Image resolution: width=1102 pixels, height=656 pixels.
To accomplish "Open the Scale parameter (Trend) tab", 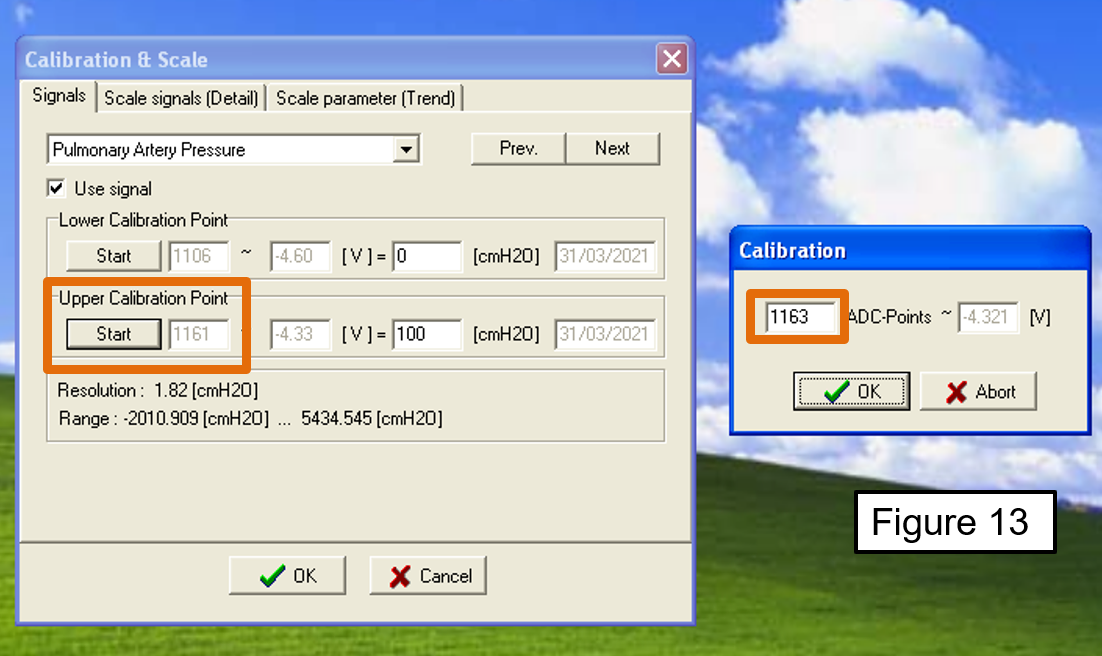I will [365, 98].
